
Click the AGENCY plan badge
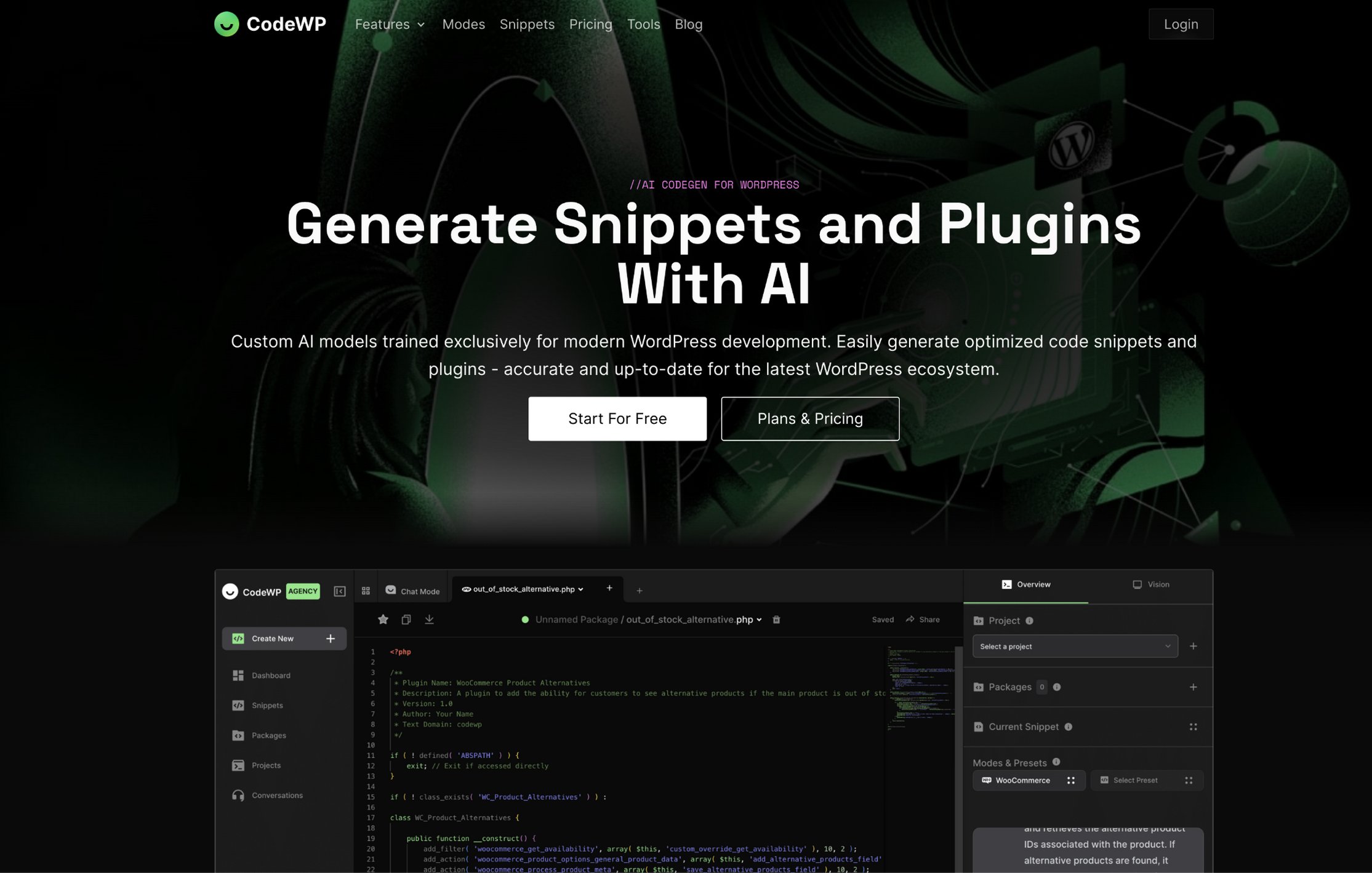coord(303,591)
